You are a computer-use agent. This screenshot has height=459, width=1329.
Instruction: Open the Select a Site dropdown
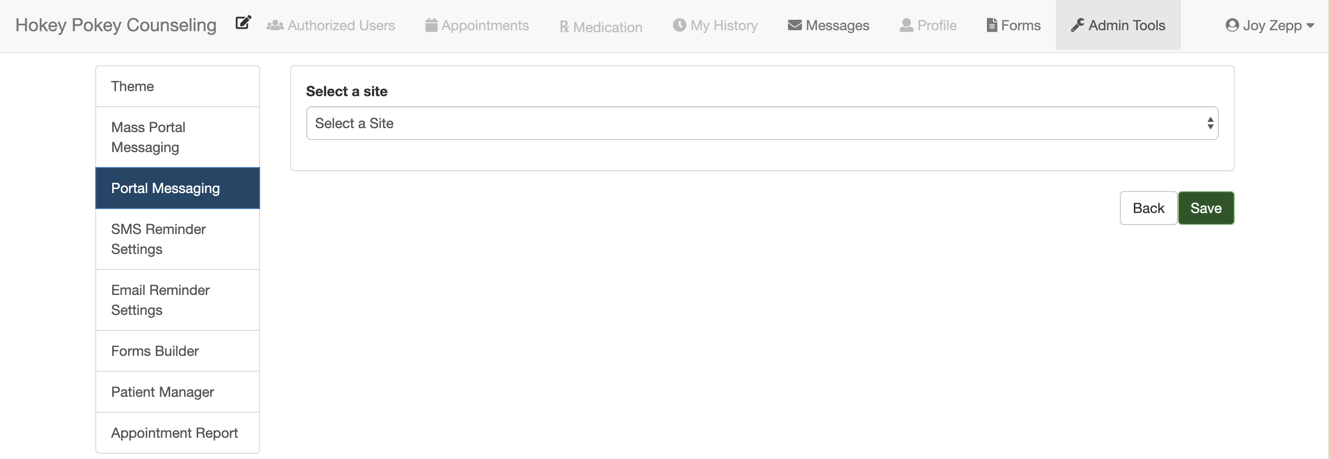[762, 123]
